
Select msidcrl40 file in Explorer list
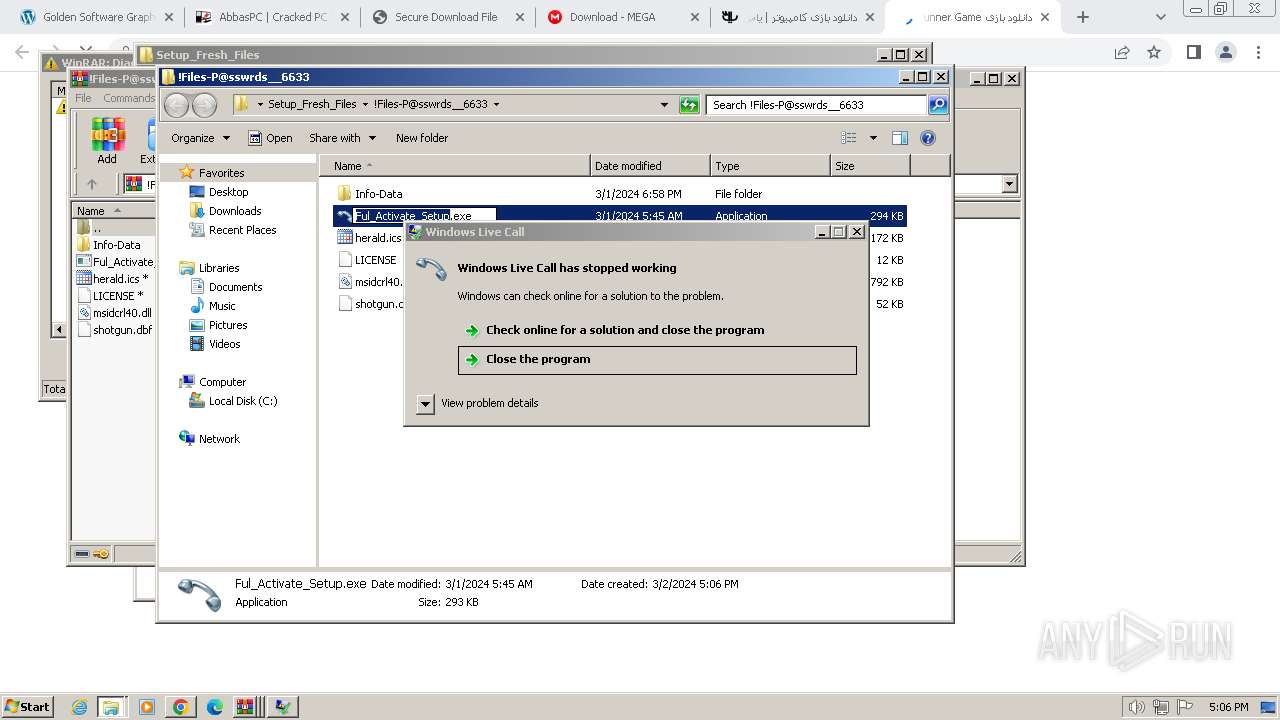pyautogui.click(x=370, y=282)
